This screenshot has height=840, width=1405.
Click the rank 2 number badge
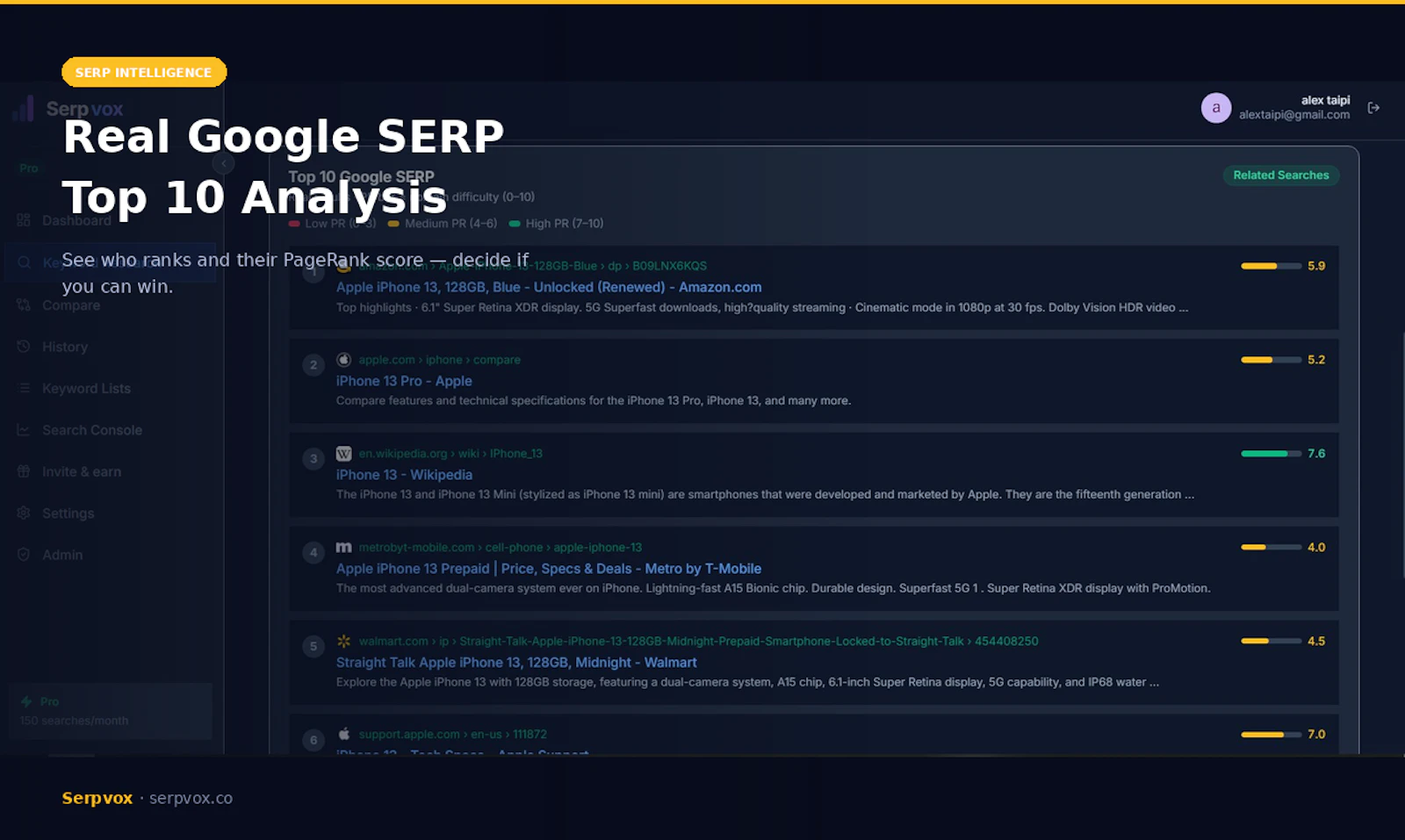313,365
